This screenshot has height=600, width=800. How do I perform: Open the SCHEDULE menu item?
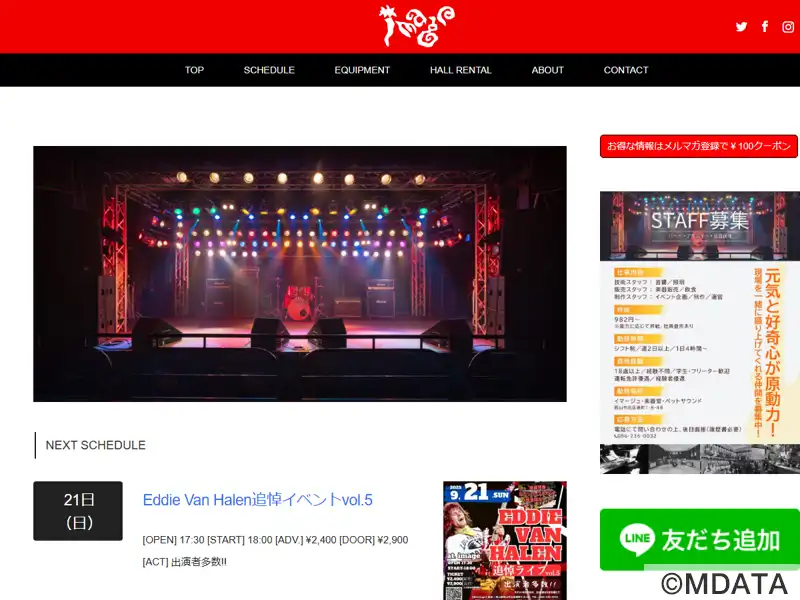click(x=269, y=70)
